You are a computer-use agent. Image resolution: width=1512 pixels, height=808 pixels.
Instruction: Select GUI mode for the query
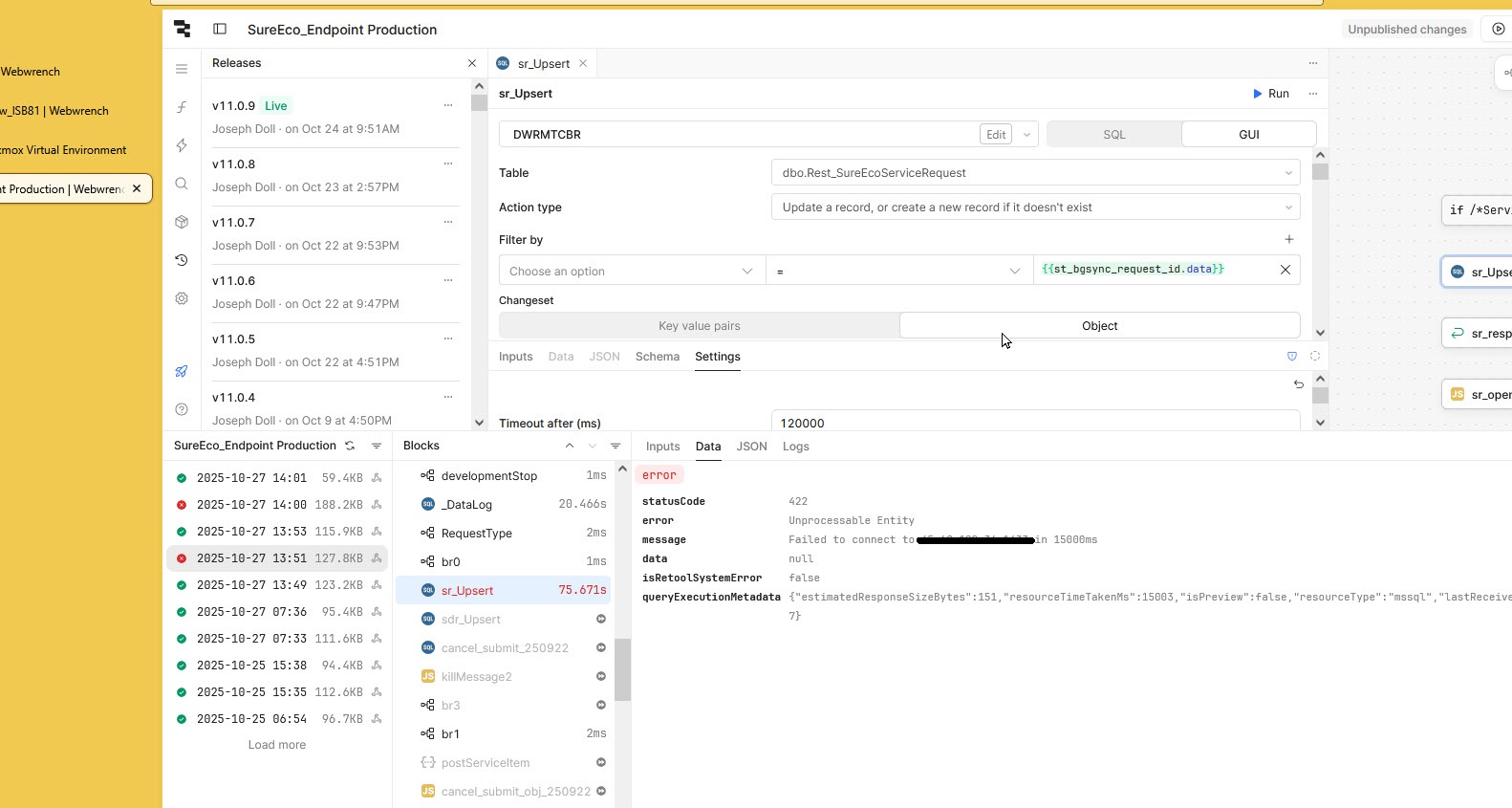pyautogui.click(x=1248, y=135)
